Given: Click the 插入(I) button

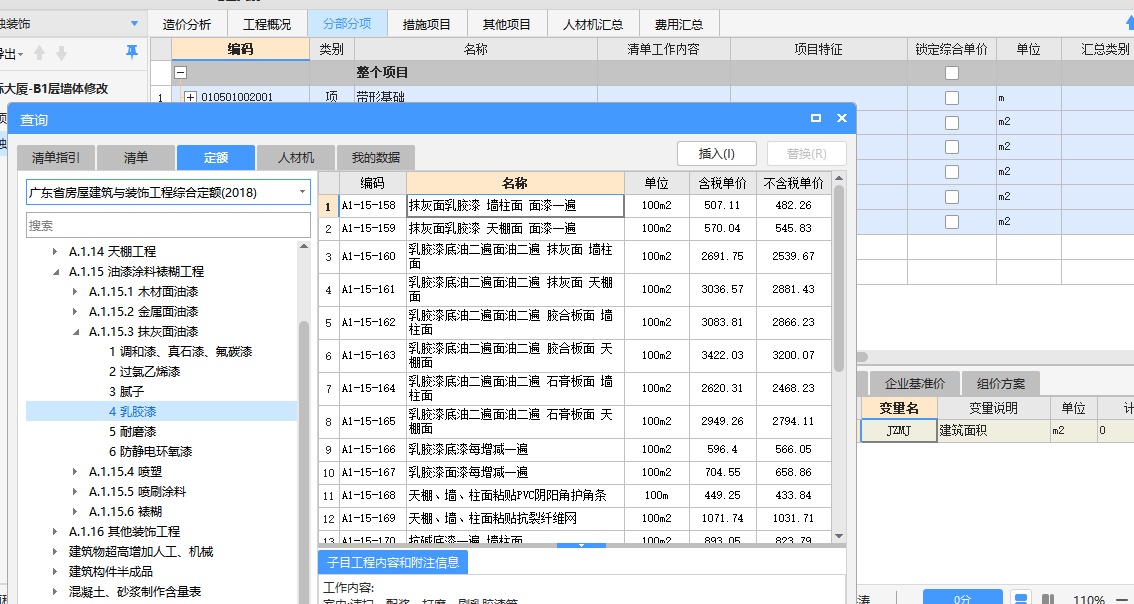Looking at the screenshot, I should click(x=717, y=153).
